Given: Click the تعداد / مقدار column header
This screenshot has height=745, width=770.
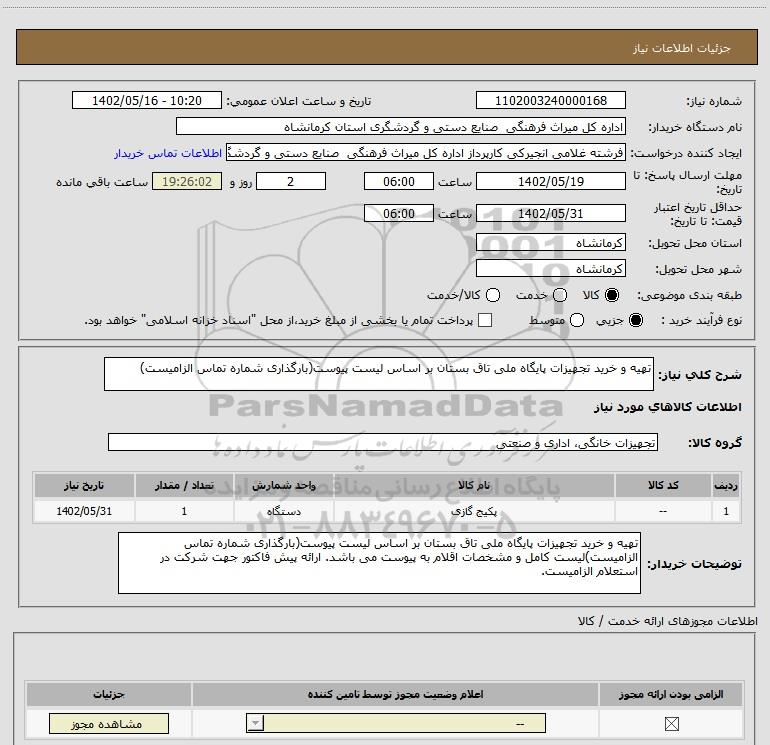Looking at the screenshot, I should coord(184,485).
